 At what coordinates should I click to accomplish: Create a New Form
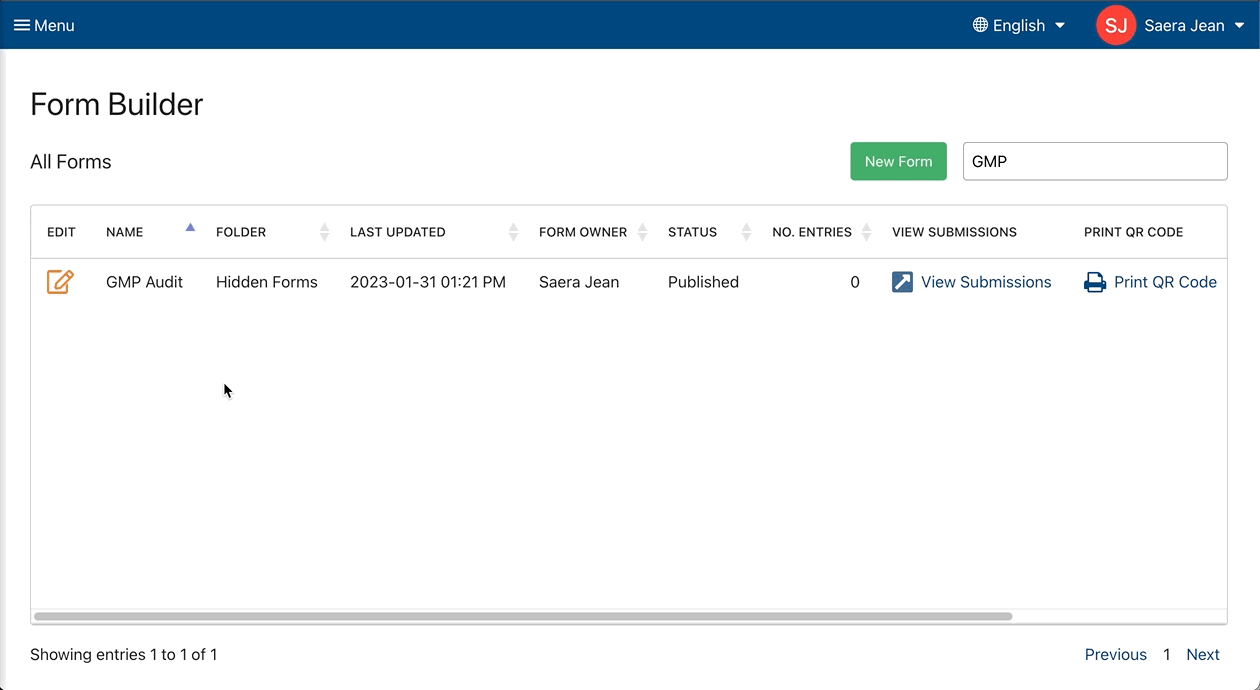898,161
